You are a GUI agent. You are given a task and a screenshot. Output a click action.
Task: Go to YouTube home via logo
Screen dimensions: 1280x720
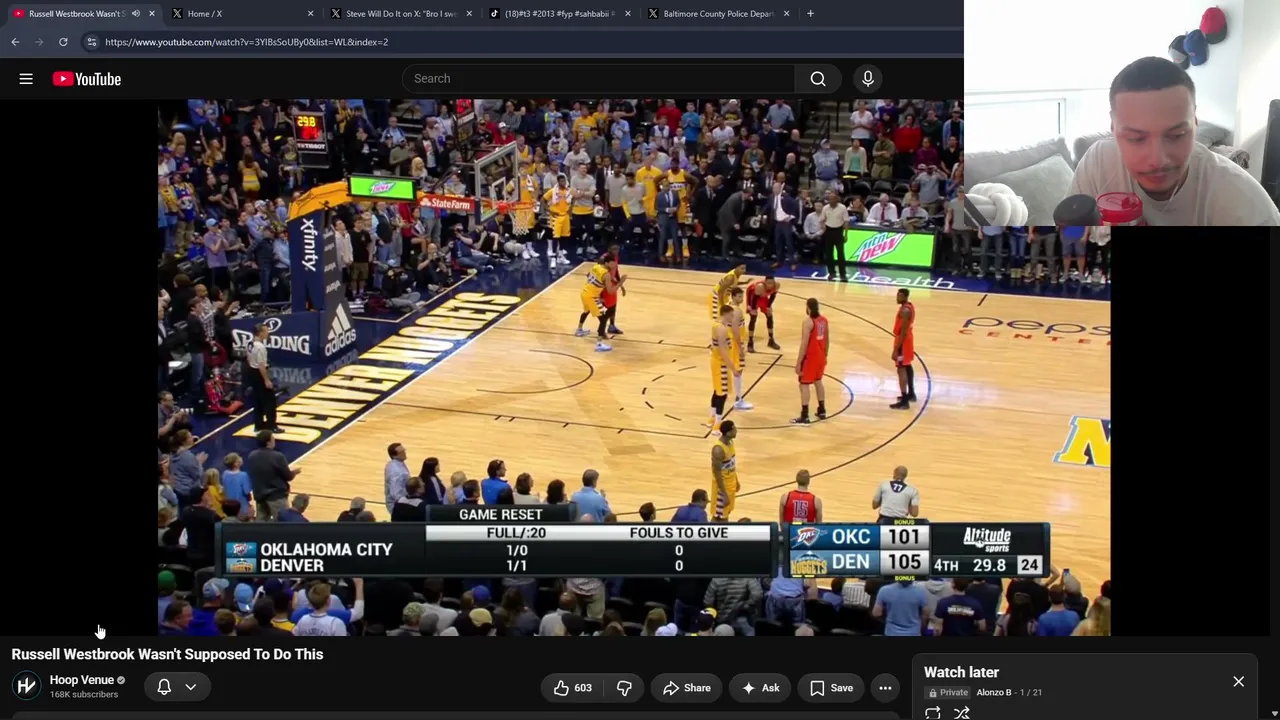[x=87, y=79]
